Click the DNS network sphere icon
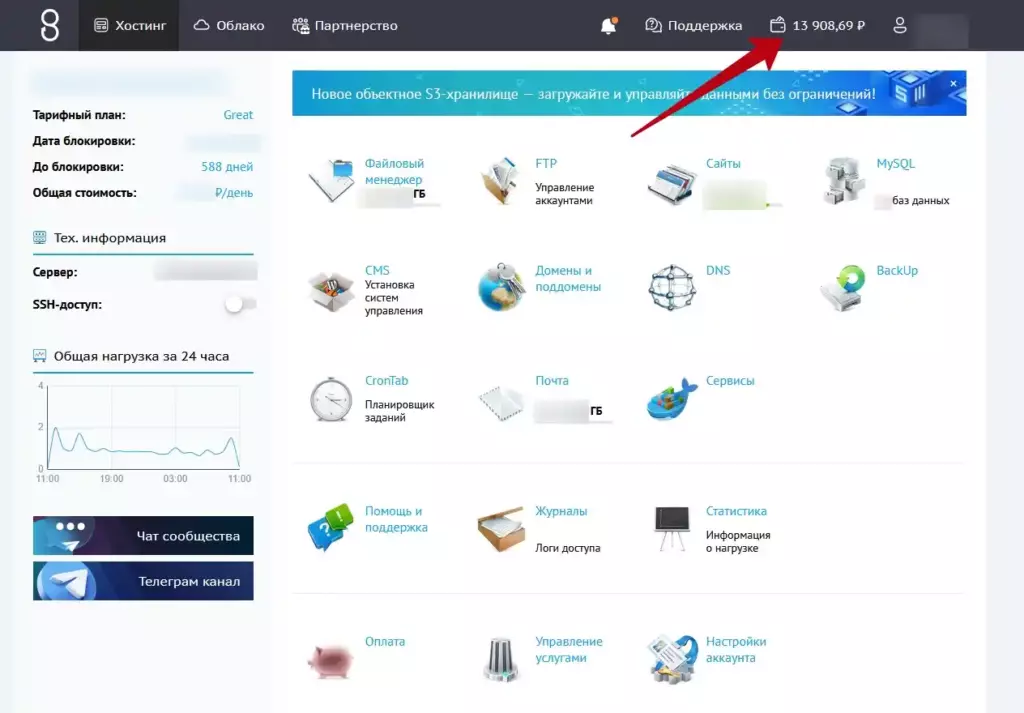Image resolution: width=1024 pixels, height=713 pixels. point(672,287)
